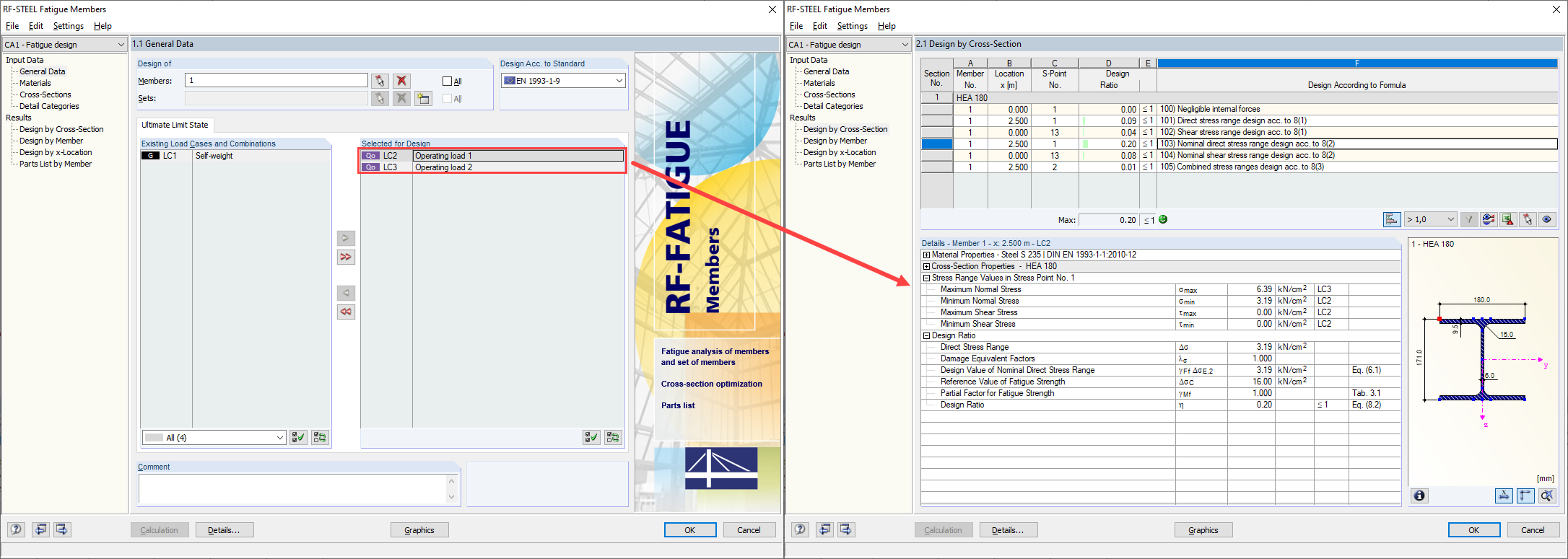The image size is (1568, 559).
Task: Click invert selection icon under existing load cases
Action: click(x=320, y=438)
